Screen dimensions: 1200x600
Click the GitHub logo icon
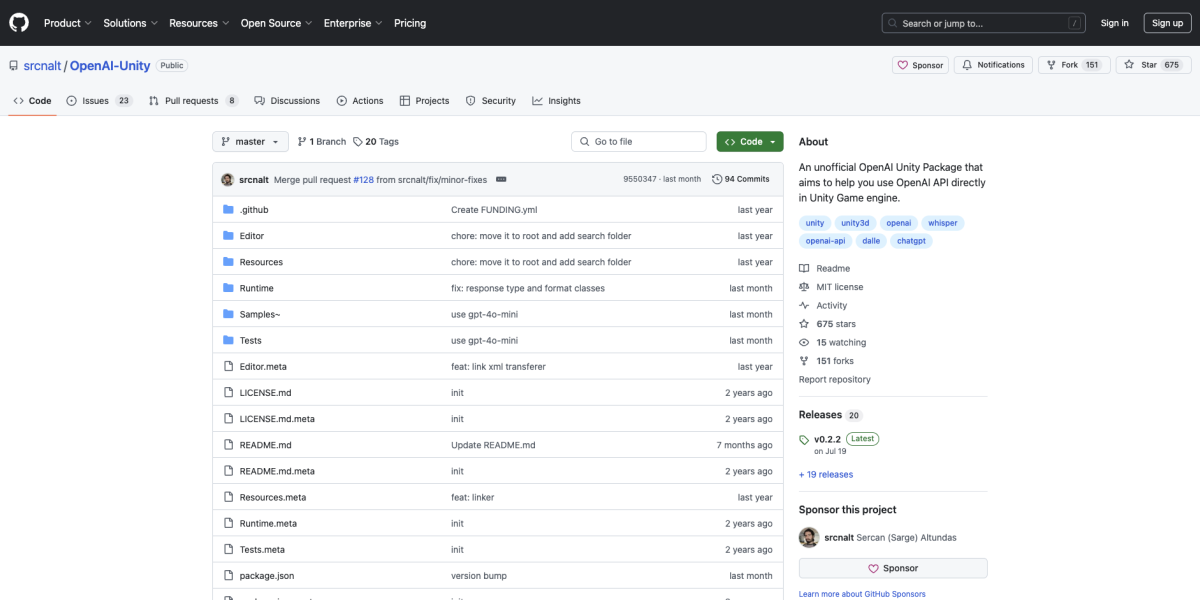20,23
